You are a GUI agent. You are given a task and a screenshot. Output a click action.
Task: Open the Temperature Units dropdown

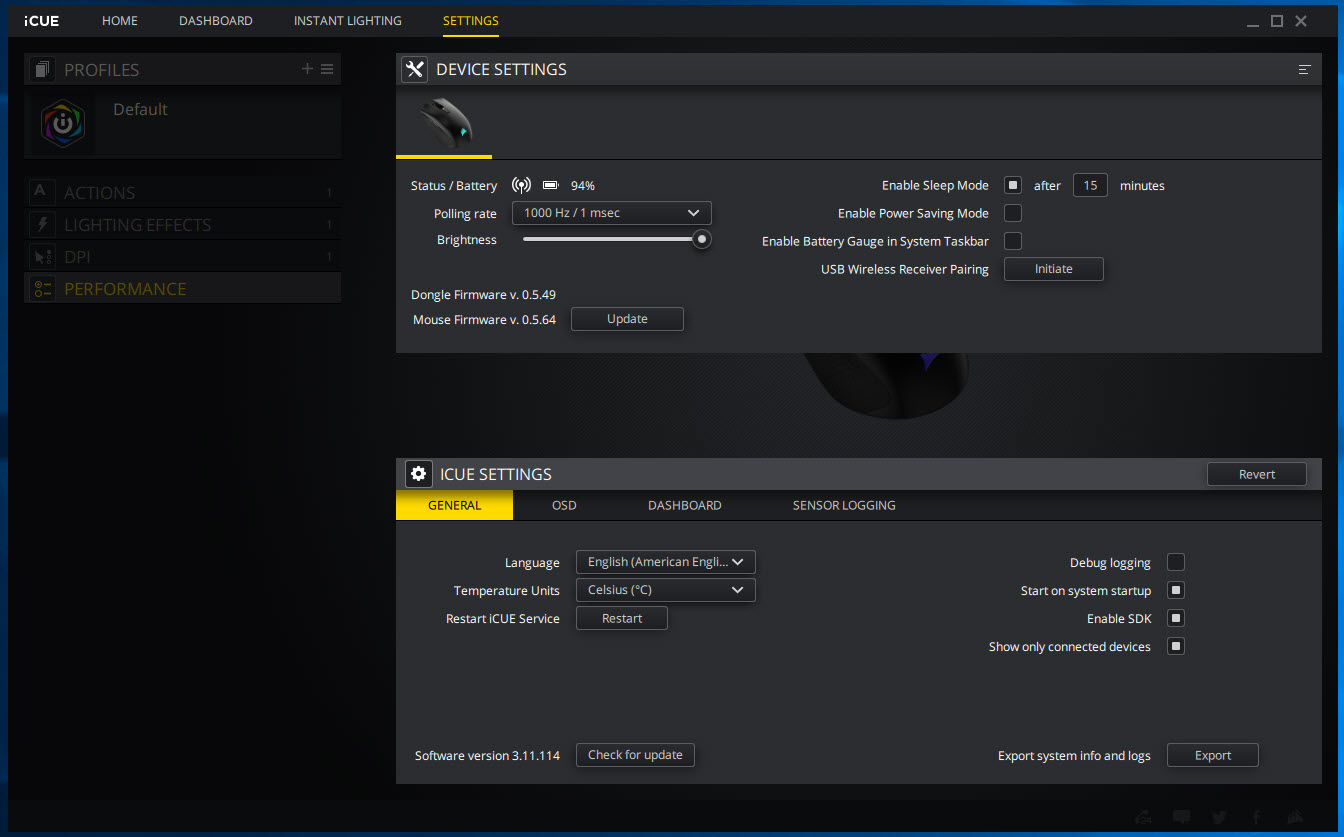pyautogui.click(x=666, y=590)
